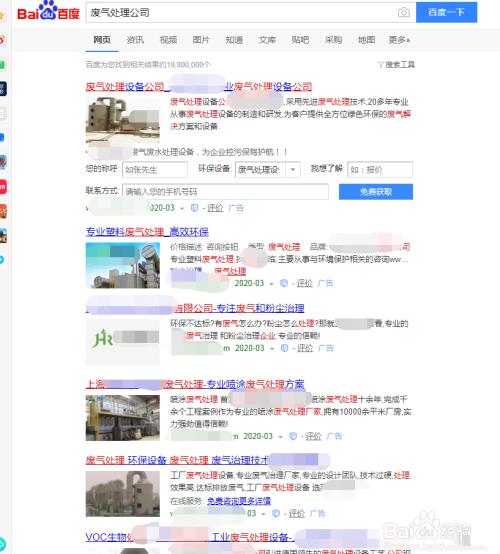This screenshot has height=554, width=500.
Task: Open the 环保设备 dropdown
Action: 268,170
